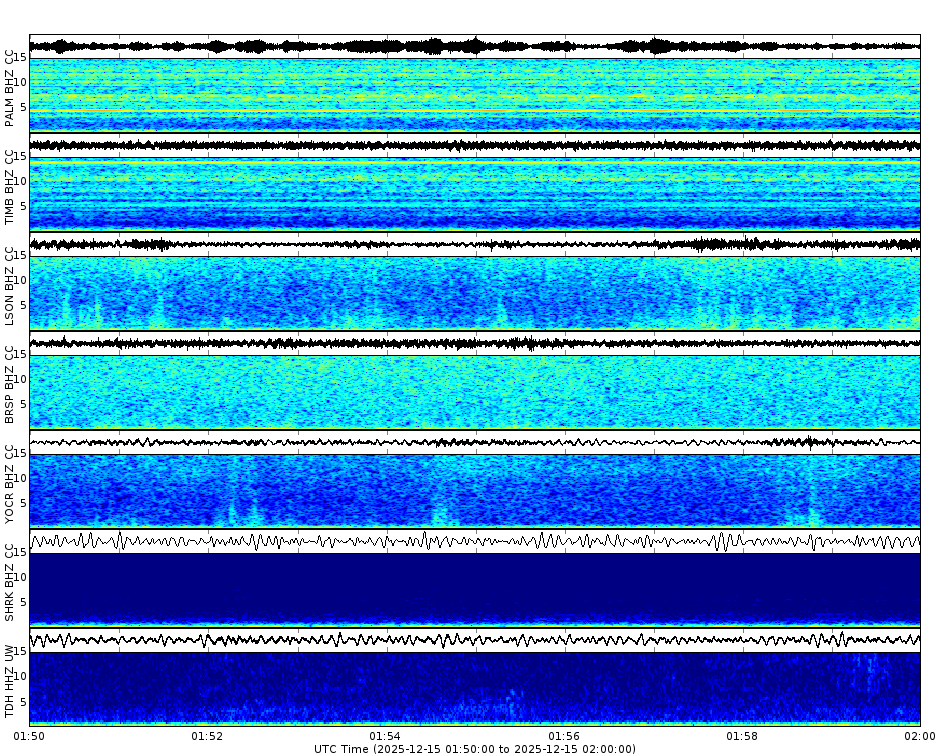Click the SHRK BHZ CC station label

[x=10, y=580]
